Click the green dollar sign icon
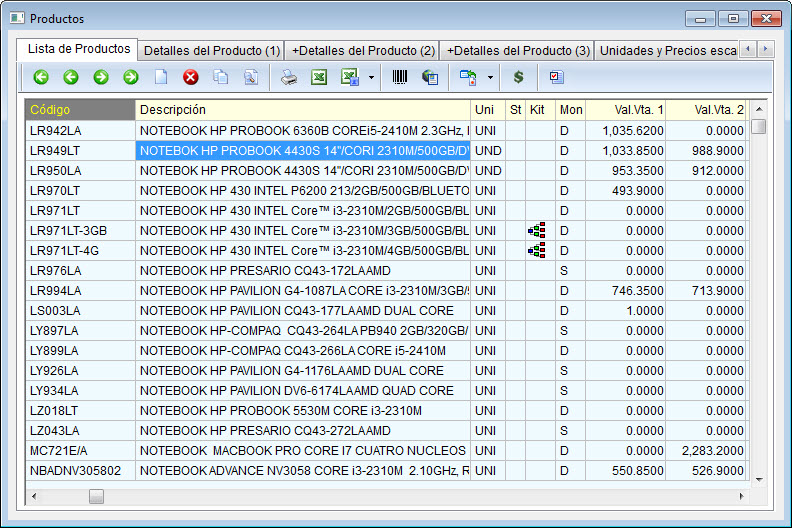792x528 pixels. click(518, 77)
